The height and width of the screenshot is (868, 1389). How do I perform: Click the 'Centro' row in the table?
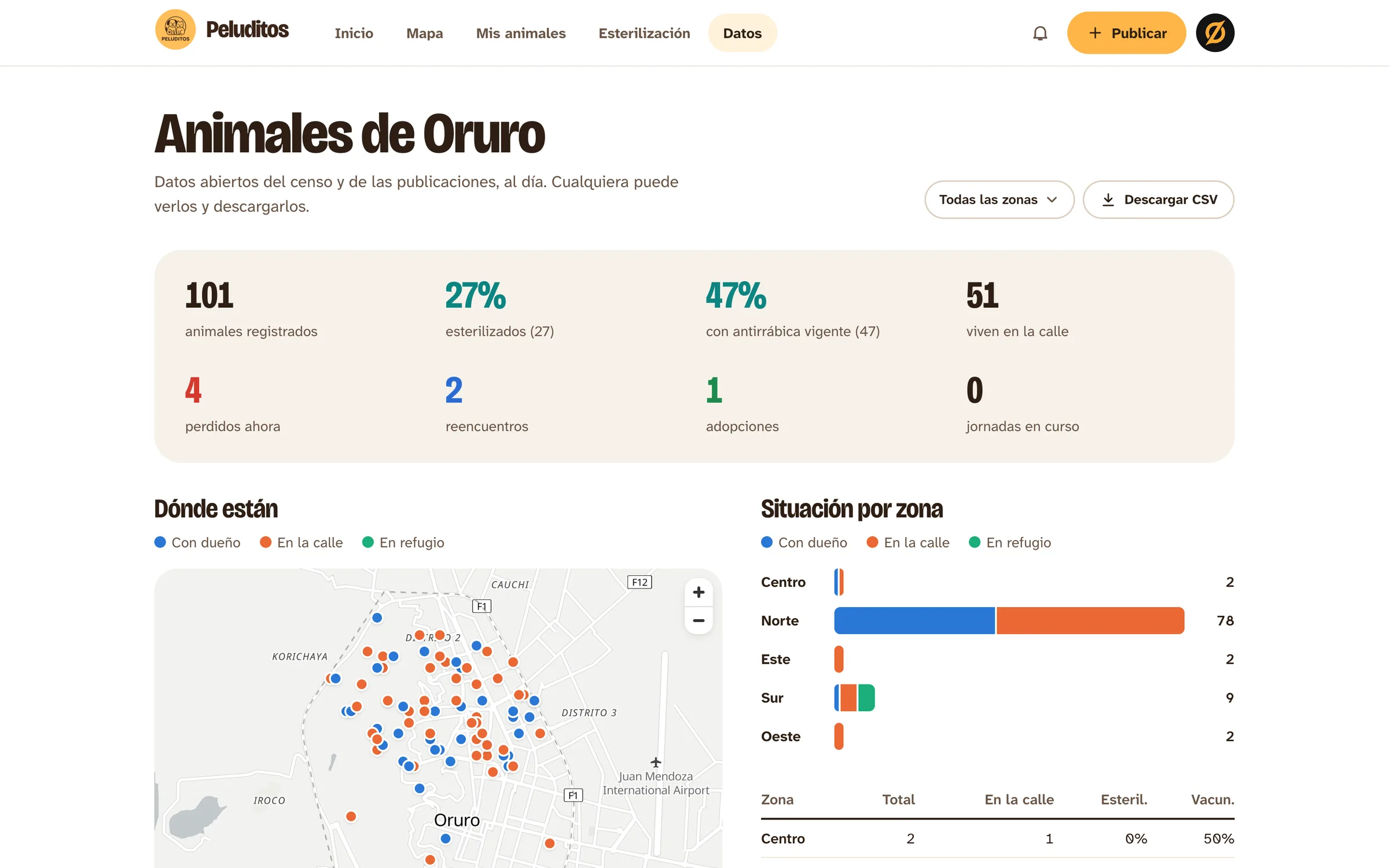(x=998, y=838)
